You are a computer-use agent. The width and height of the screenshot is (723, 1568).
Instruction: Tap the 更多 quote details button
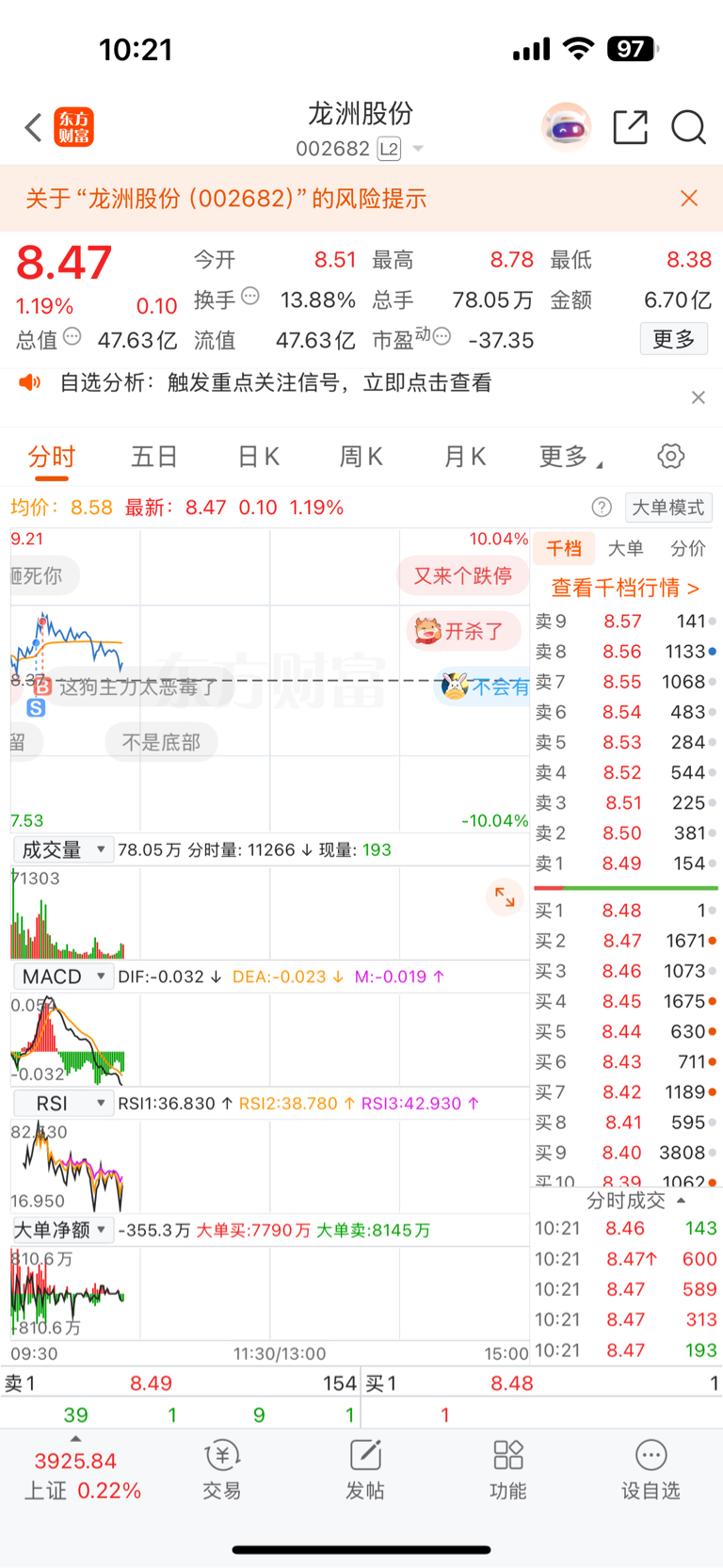[674, 339]
